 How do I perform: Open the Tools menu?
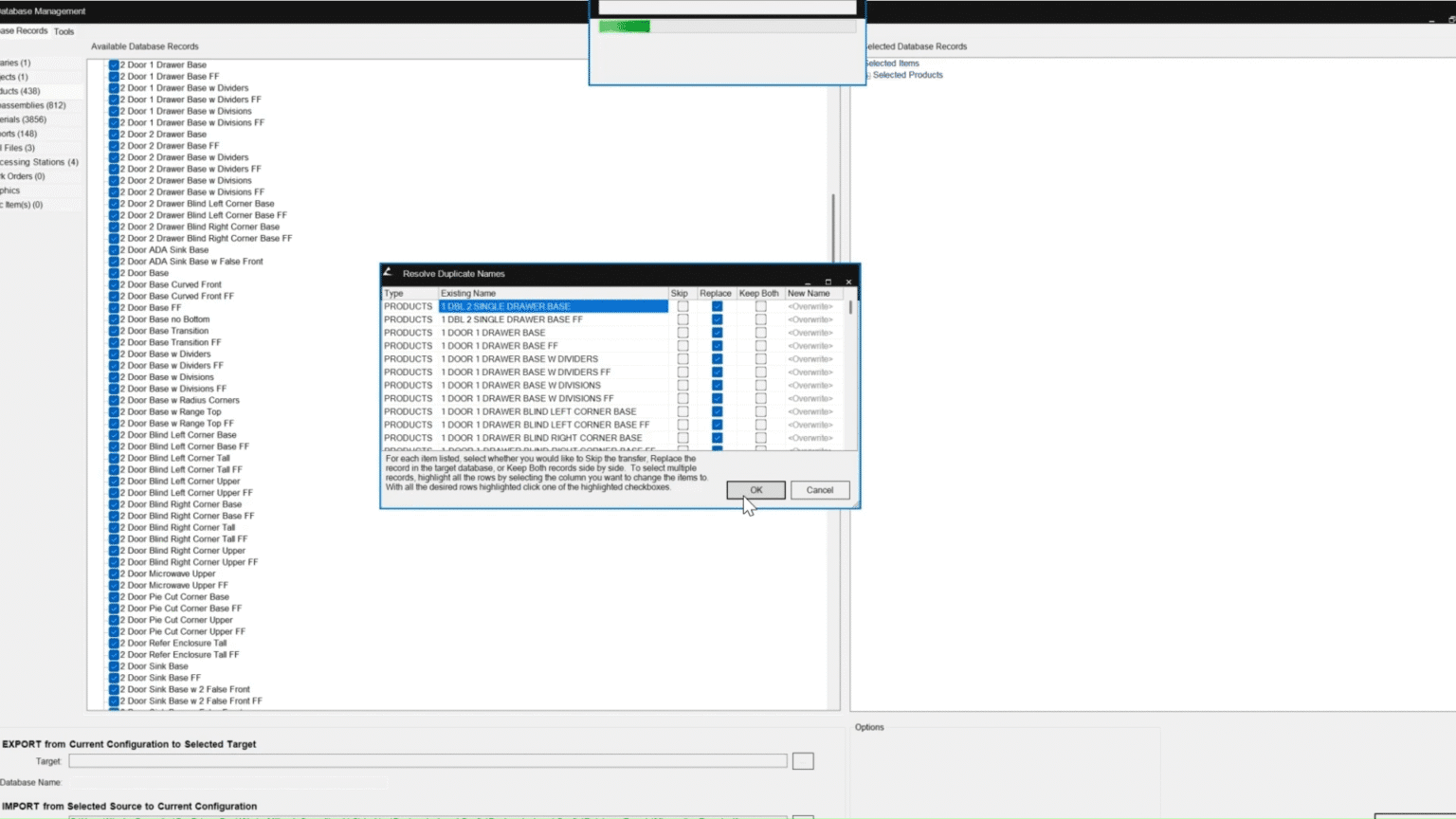(x=64, y=31)
